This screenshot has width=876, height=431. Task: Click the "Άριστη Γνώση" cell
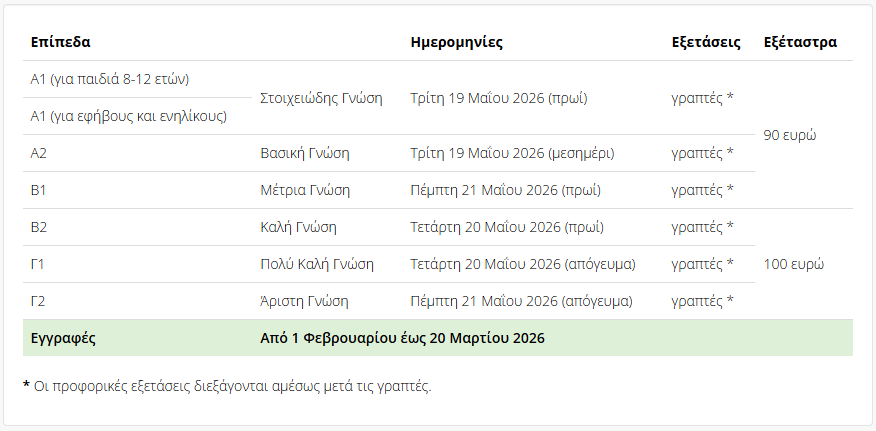(x=304, y=301)
